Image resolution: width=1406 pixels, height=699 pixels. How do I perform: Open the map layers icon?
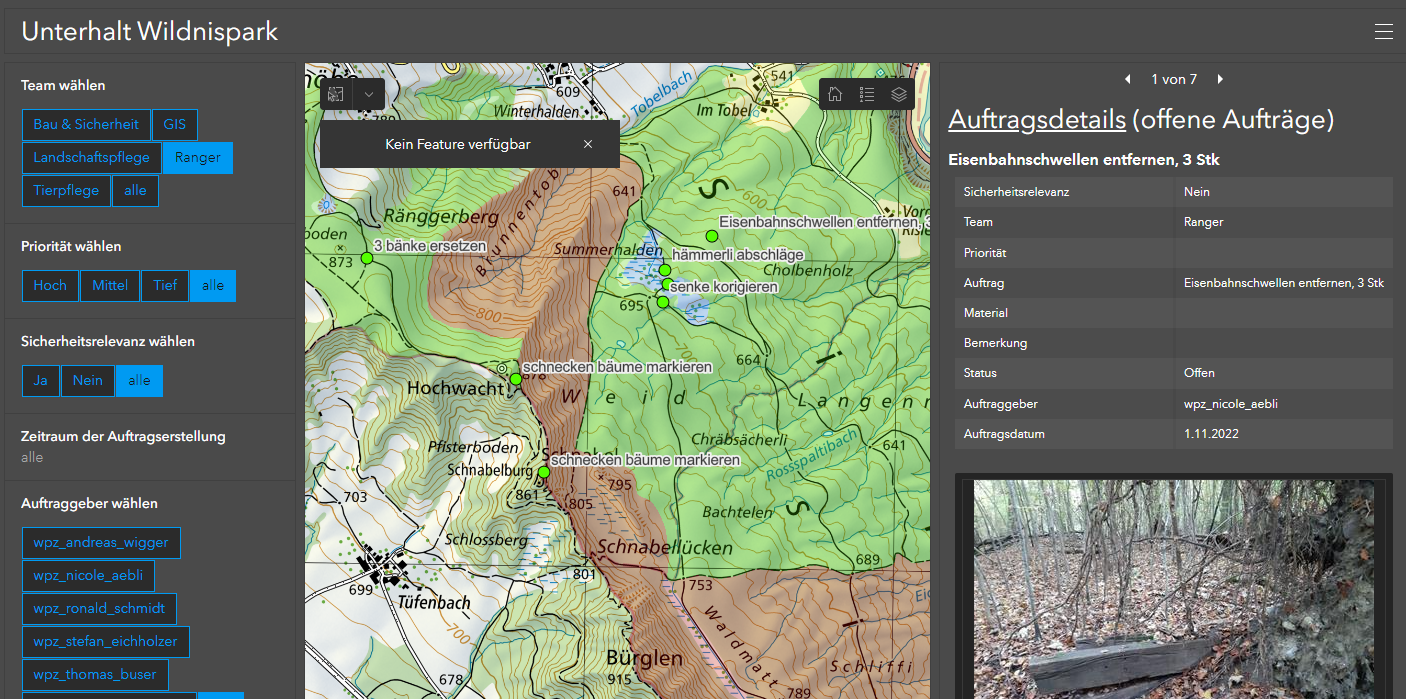point(899,94)
